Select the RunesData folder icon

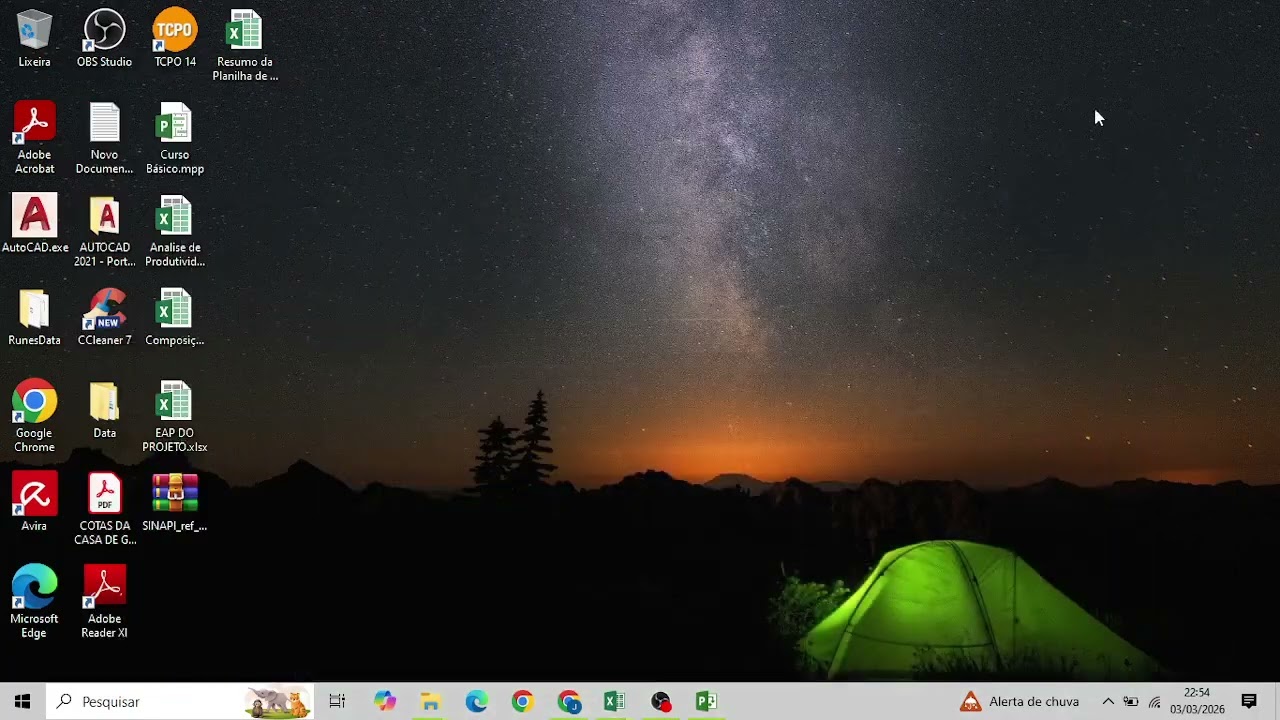[x=34, y=318]
